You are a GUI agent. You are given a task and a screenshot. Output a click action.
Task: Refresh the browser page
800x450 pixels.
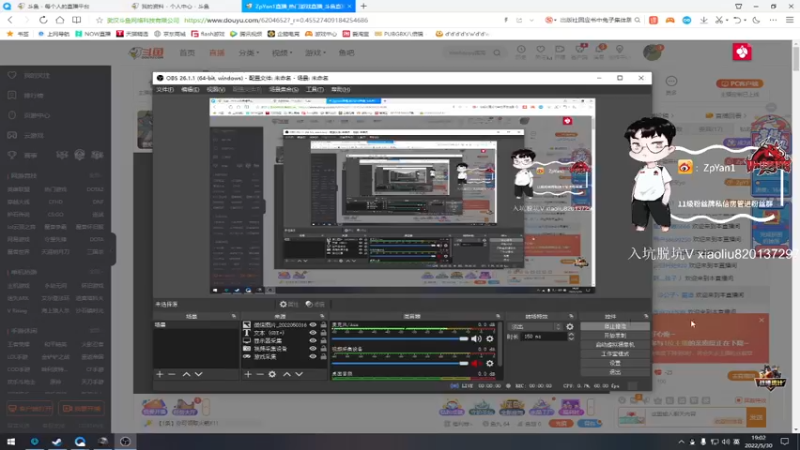(43, 20)
